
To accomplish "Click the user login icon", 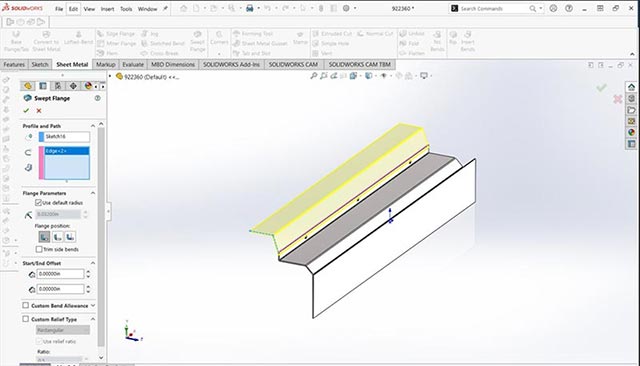I will pyautogui.click(x=553, y=9).
